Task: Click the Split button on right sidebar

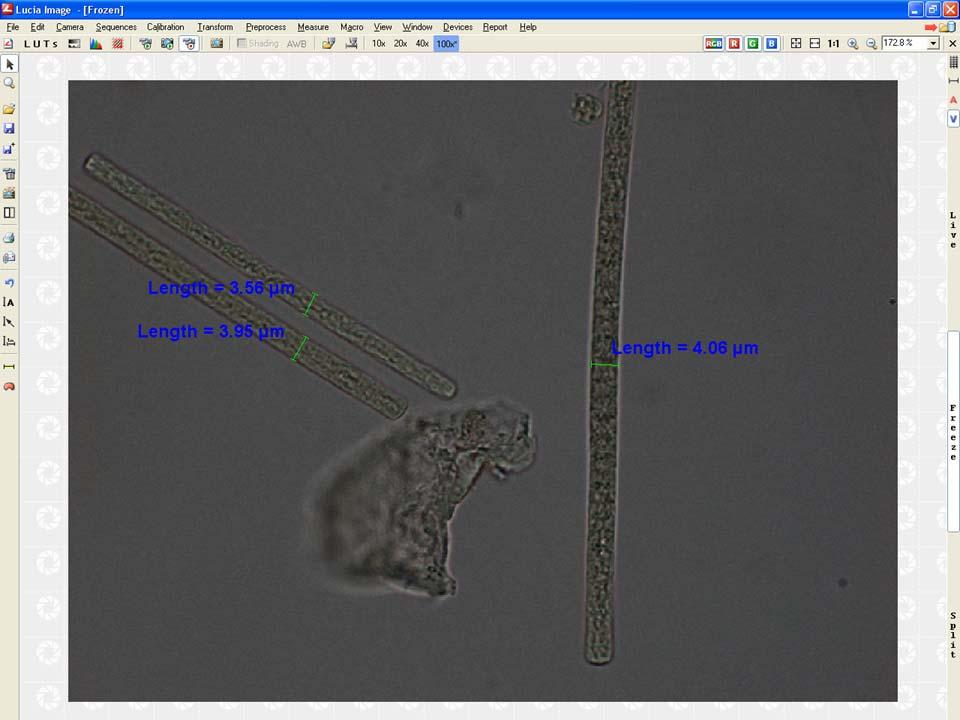Action: click(953, 635)
